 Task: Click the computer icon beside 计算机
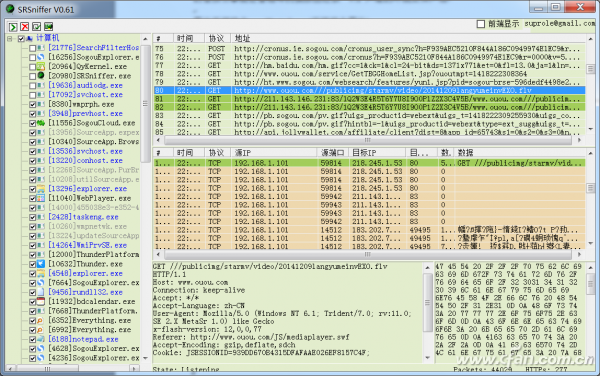coord(29,38)
